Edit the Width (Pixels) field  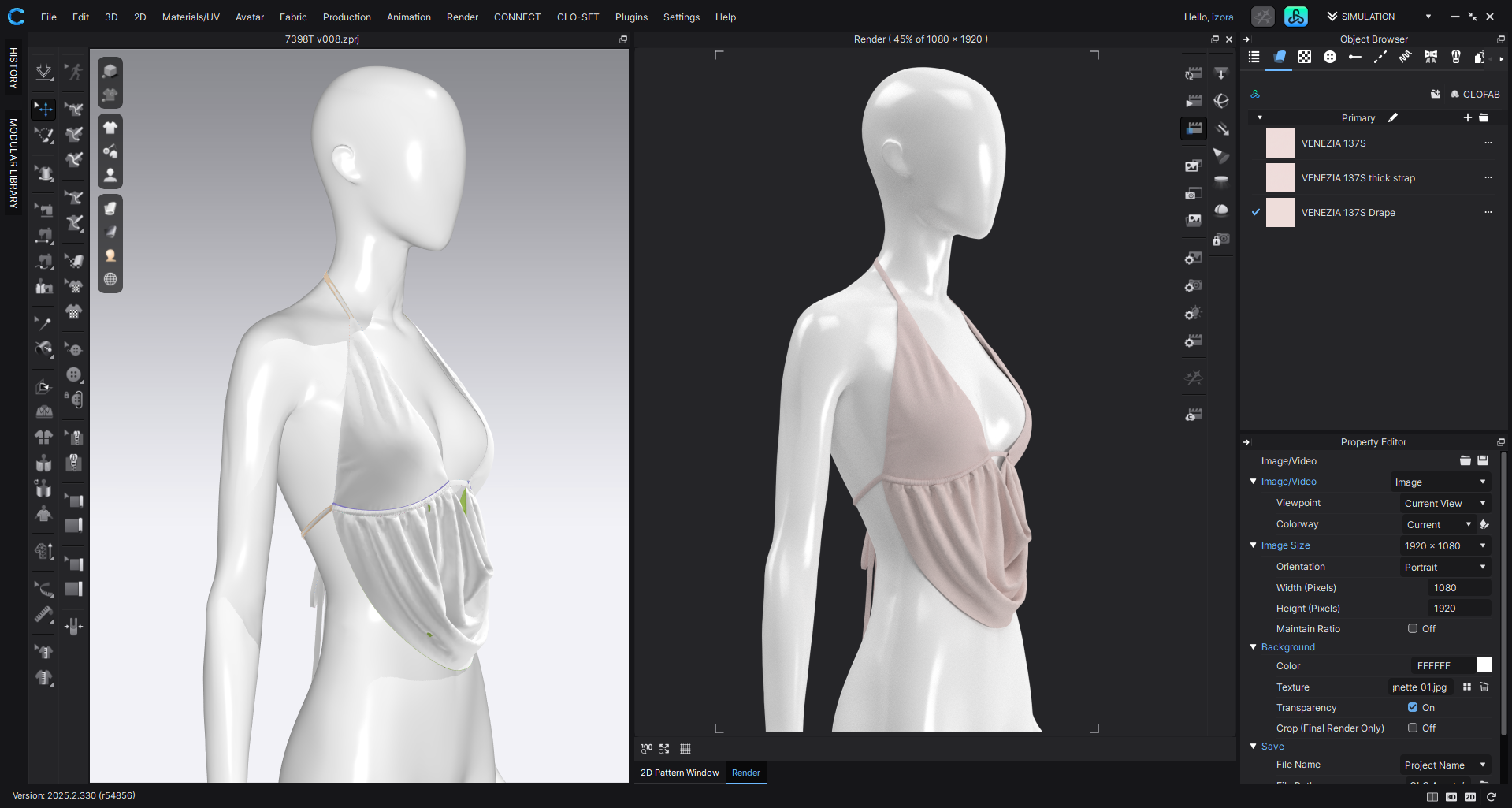tap(1459, 587)
